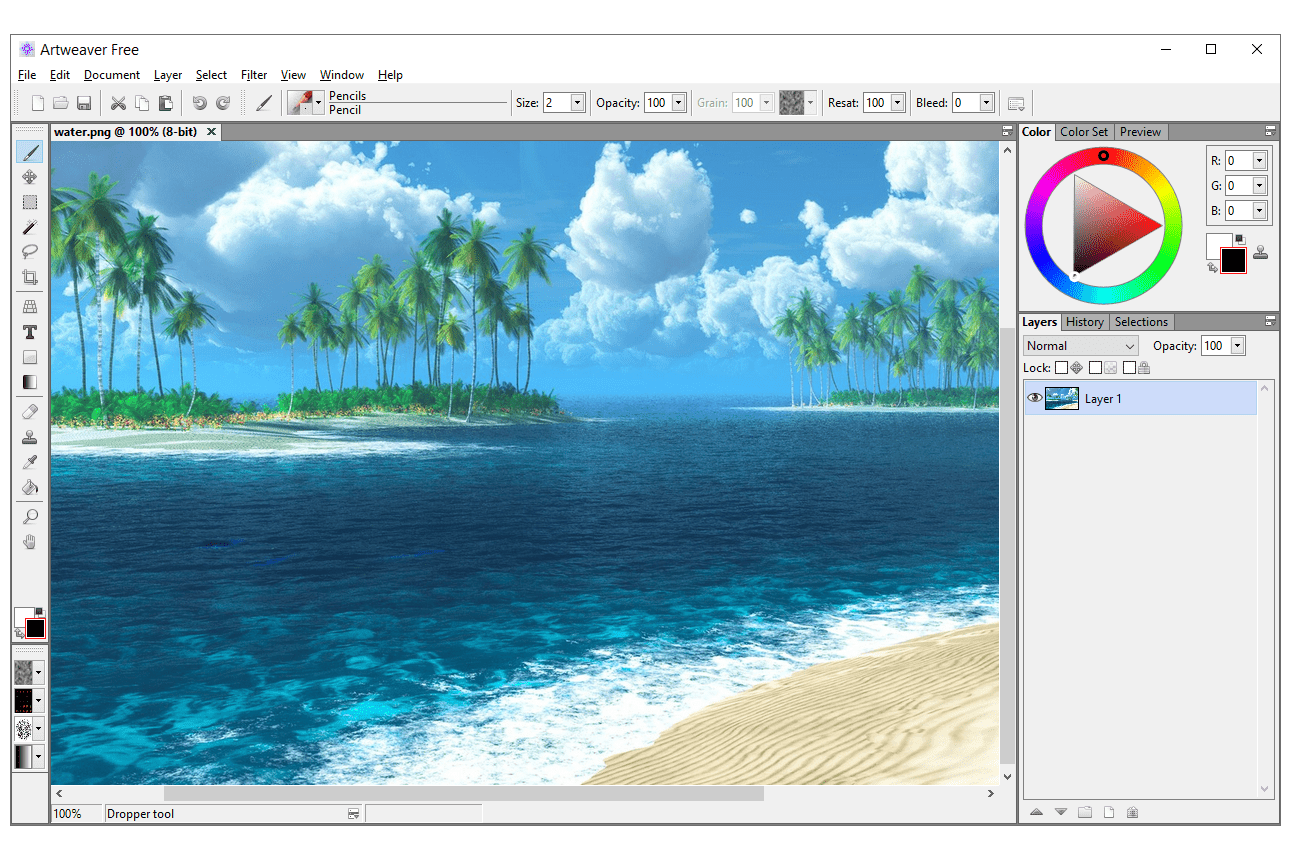The height and width of the screenshot is (861, 1292).
Task: Expand the brush Size dropdown
Action: pos(577,103)
